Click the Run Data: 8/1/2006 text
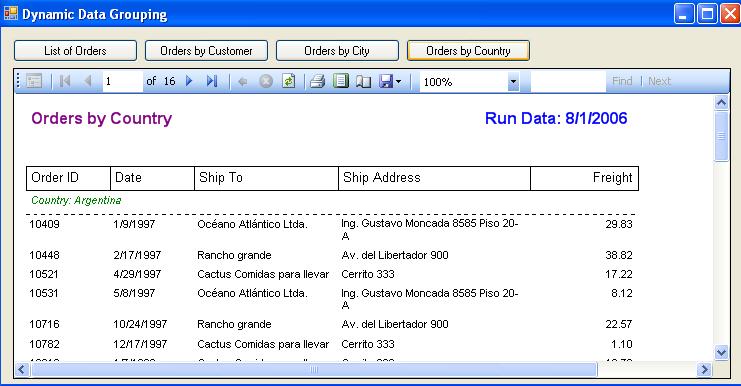741x386 pixels. click(556, 118)
